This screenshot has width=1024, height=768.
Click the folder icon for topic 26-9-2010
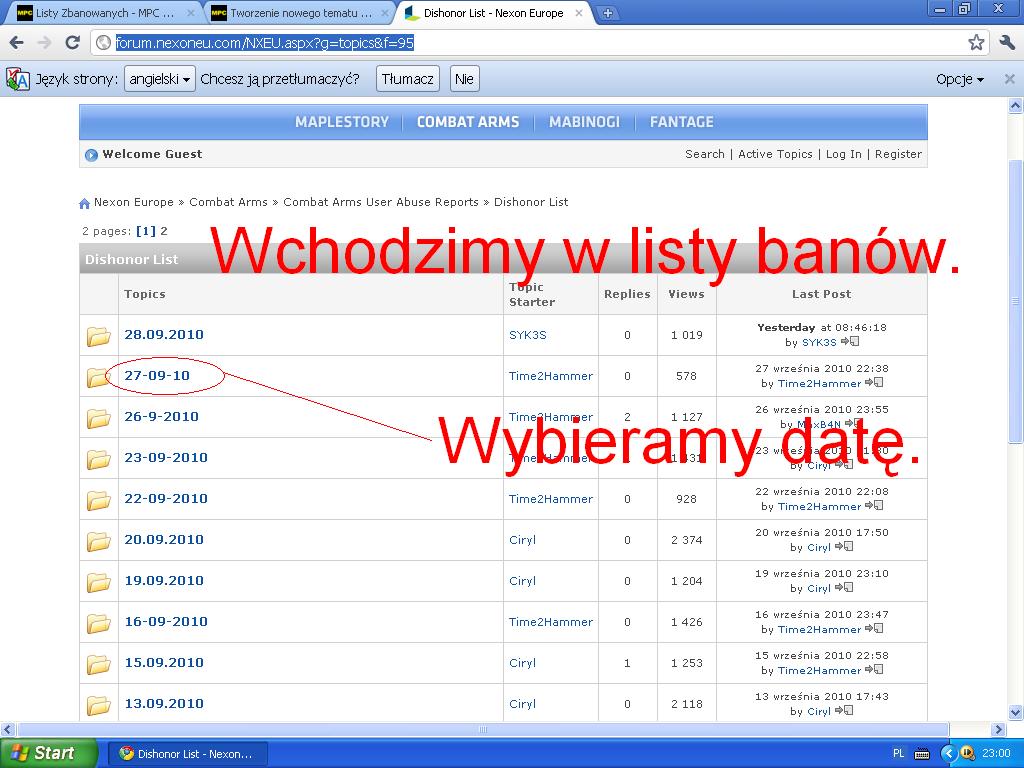tap(99, 418)
